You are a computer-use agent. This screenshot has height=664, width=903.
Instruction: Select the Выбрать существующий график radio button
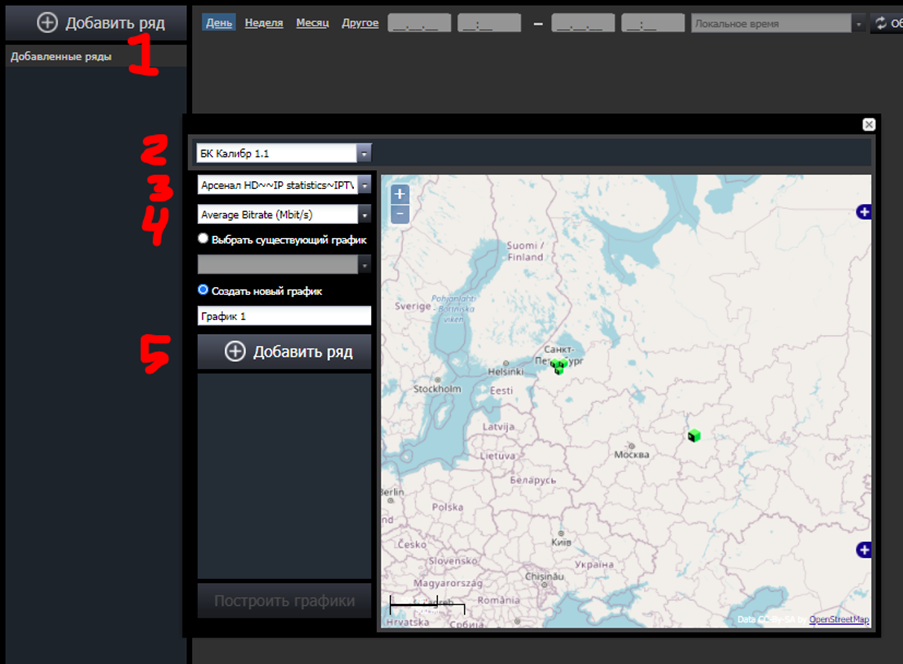tap(203, 238)
